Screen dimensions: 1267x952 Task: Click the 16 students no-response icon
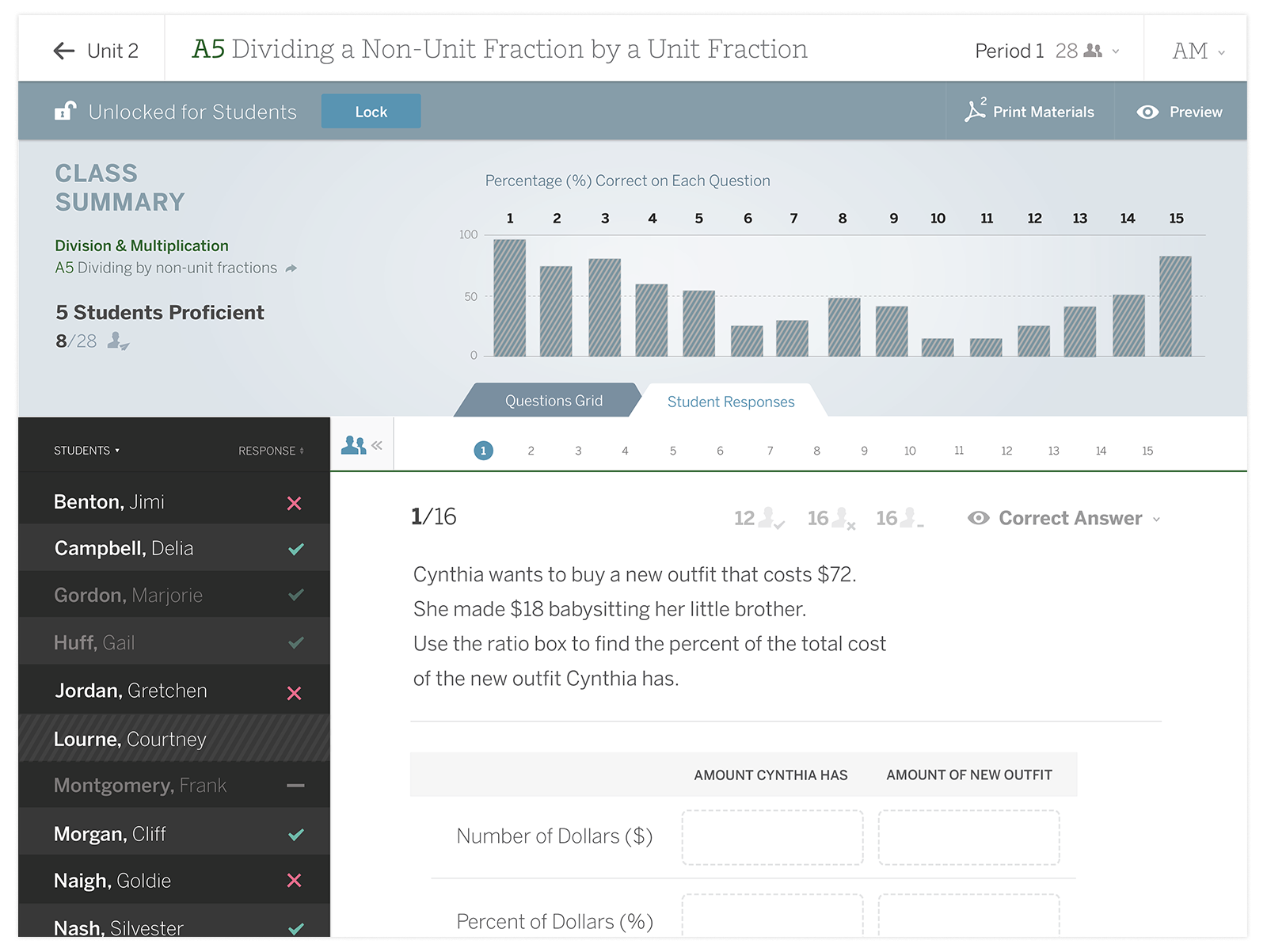(x=912, y=519)
